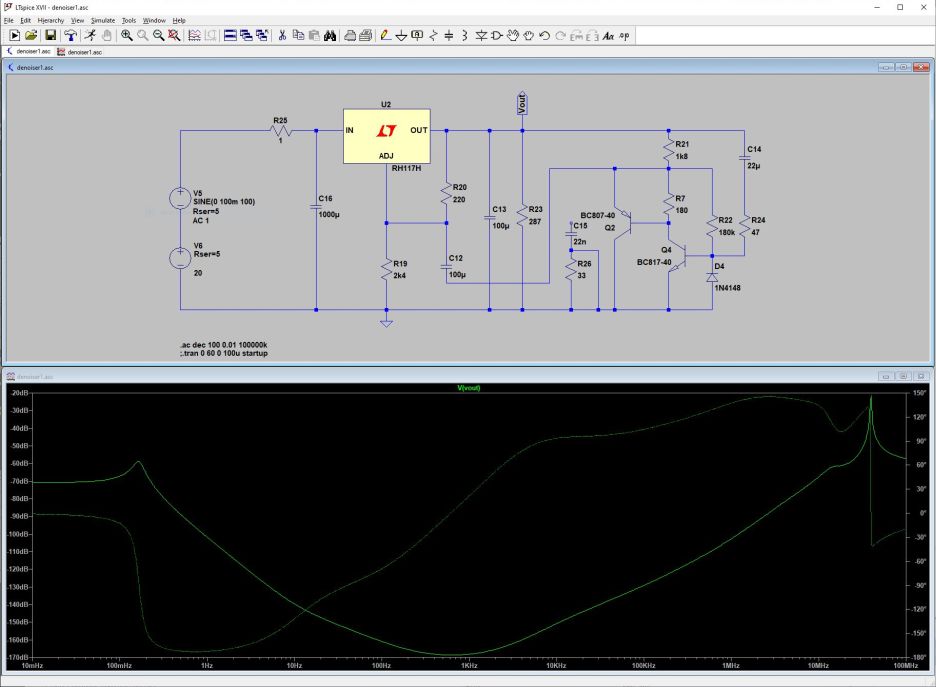Screen dimensions: 936x687
Task: Open the Hierarchy menu
Action: 51,20
